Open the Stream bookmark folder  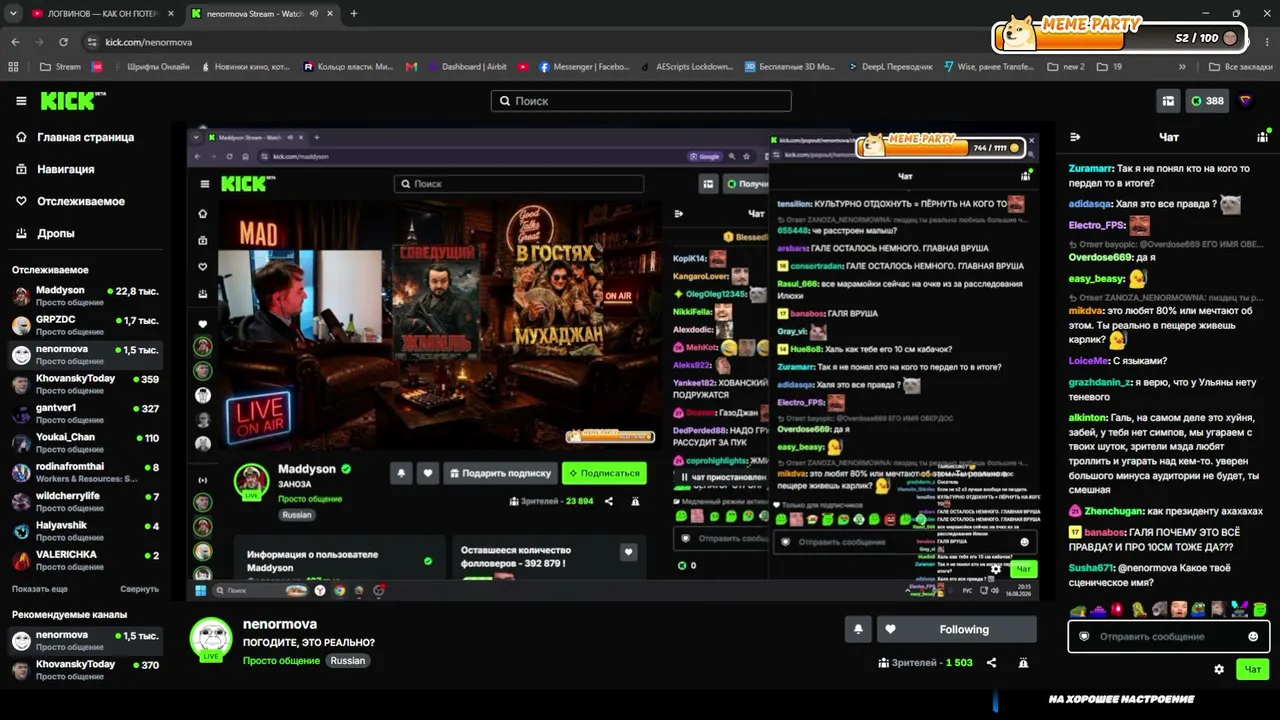[x=60, y=67]
